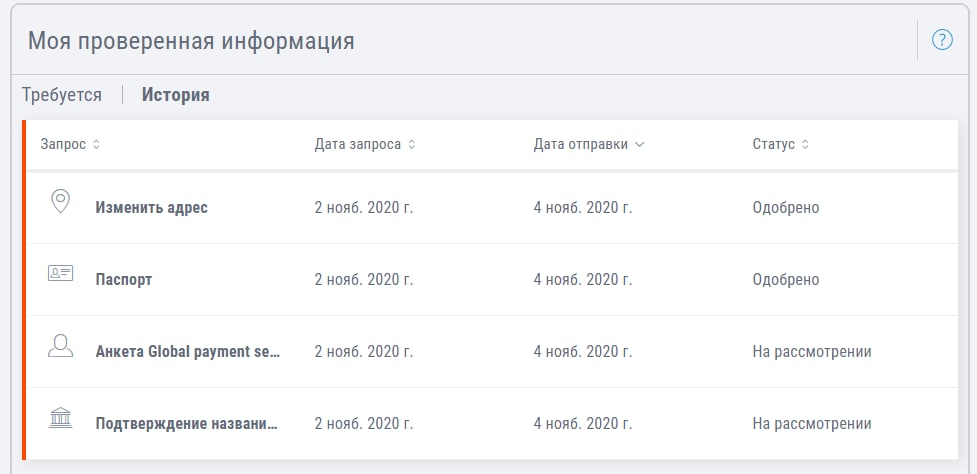Click sent date 4 нояб. in Паспорт row

point(583,280)
